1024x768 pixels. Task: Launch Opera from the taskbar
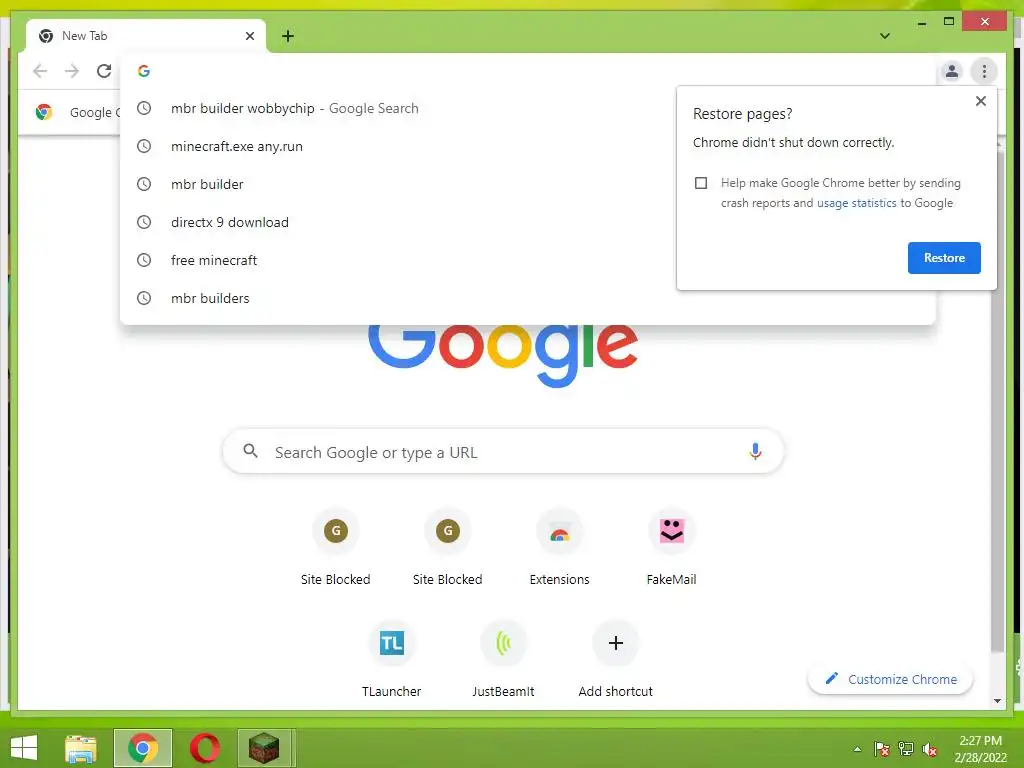(x=204, y=748)
